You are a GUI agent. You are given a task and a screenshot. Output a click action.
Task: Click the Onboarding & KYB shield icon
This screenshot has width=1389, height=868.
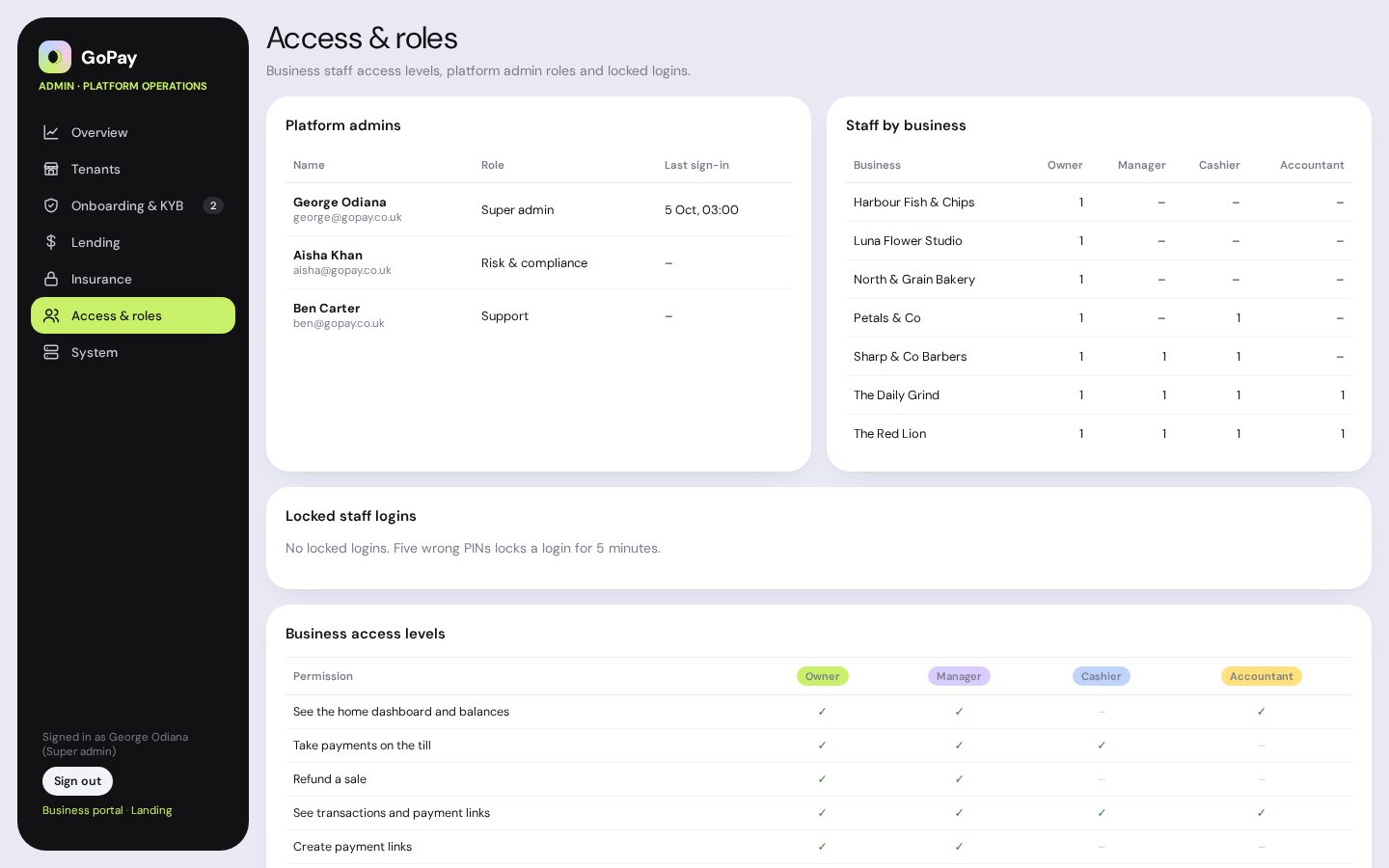click(x=51, y=205)
